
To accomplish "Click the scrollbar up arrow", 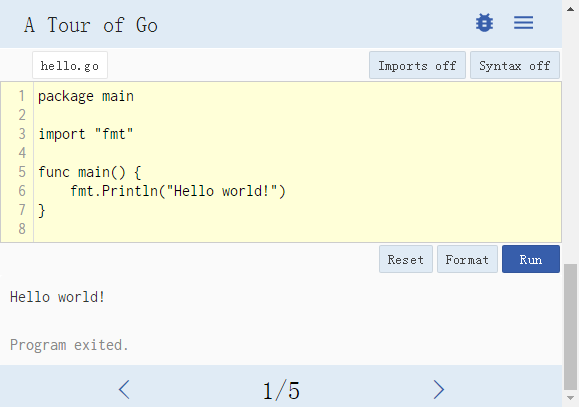I will [x=571, y=10].
